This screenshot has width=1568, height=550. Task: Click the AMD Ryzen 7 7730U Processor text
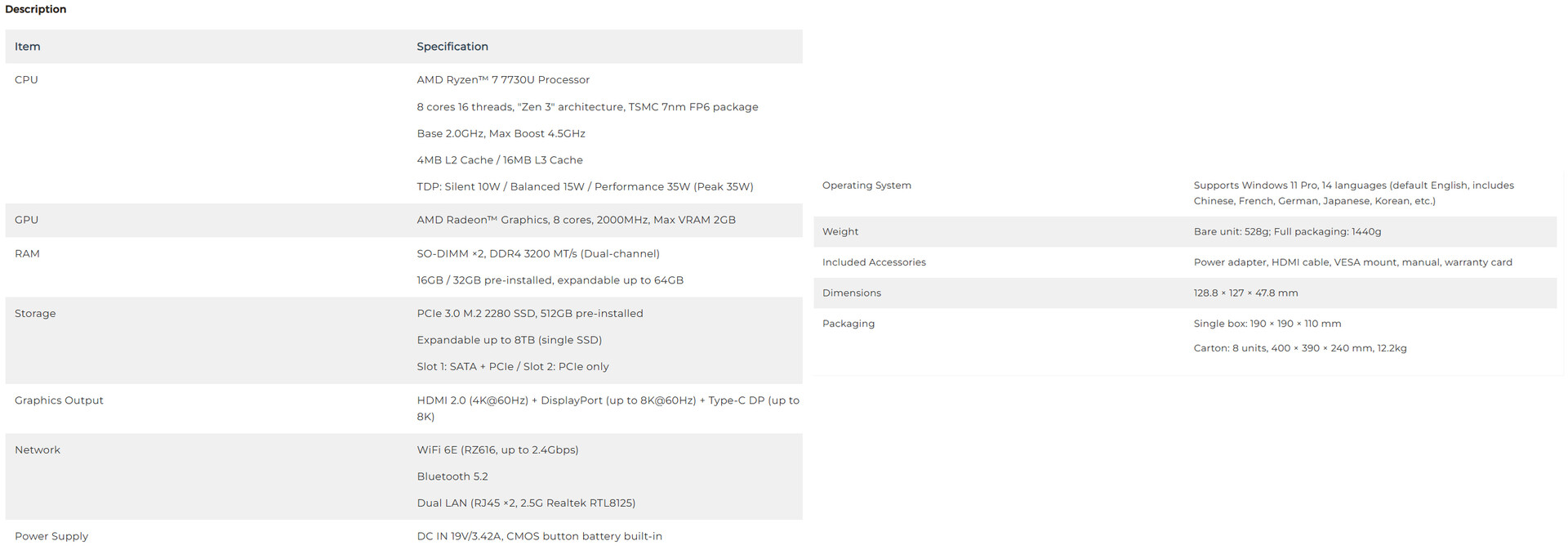503,80
